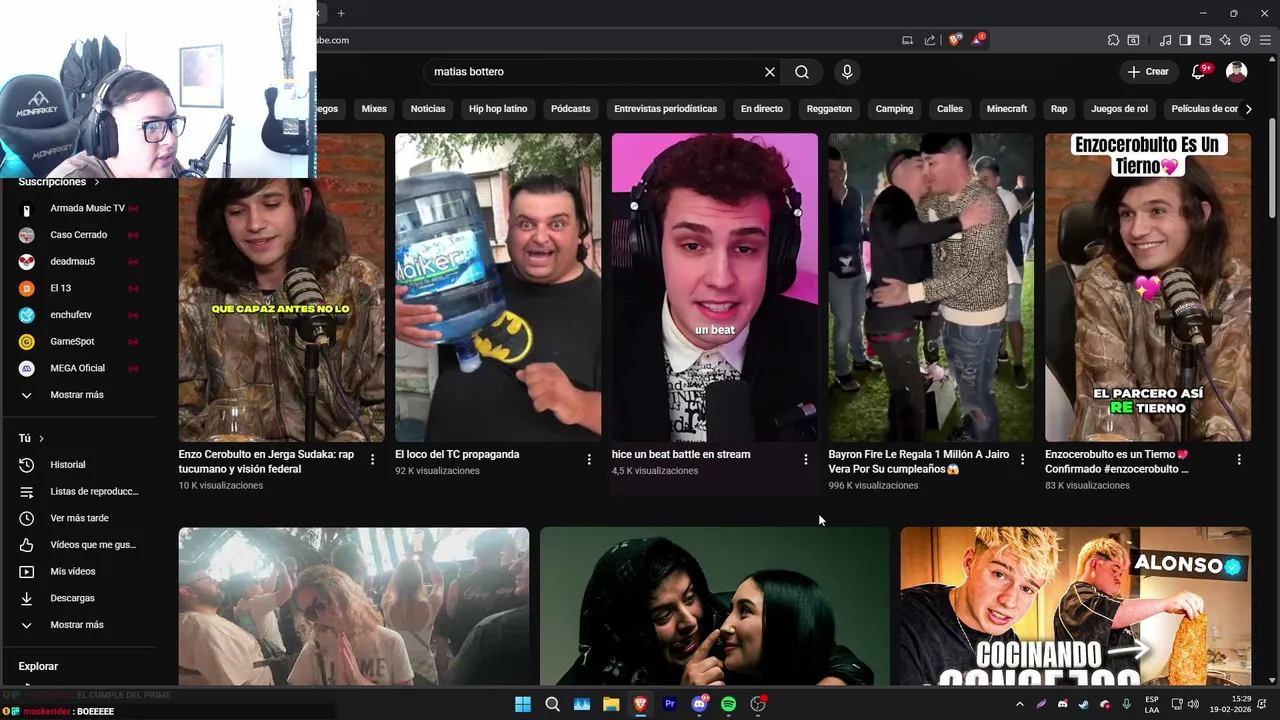The image size is (1280, 720).
Task: Expand Mostrar más under subscriptions
Action: click(78, 395)
